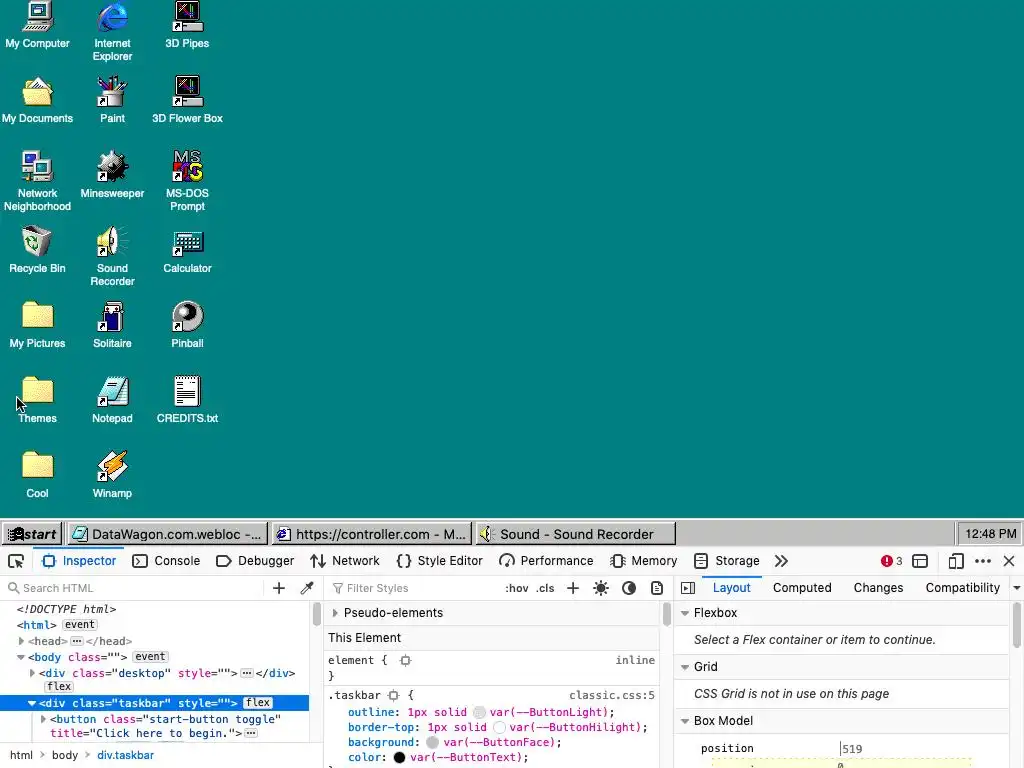
Task: Switch to the Inspector devtools tab
Action: [79, 561]
